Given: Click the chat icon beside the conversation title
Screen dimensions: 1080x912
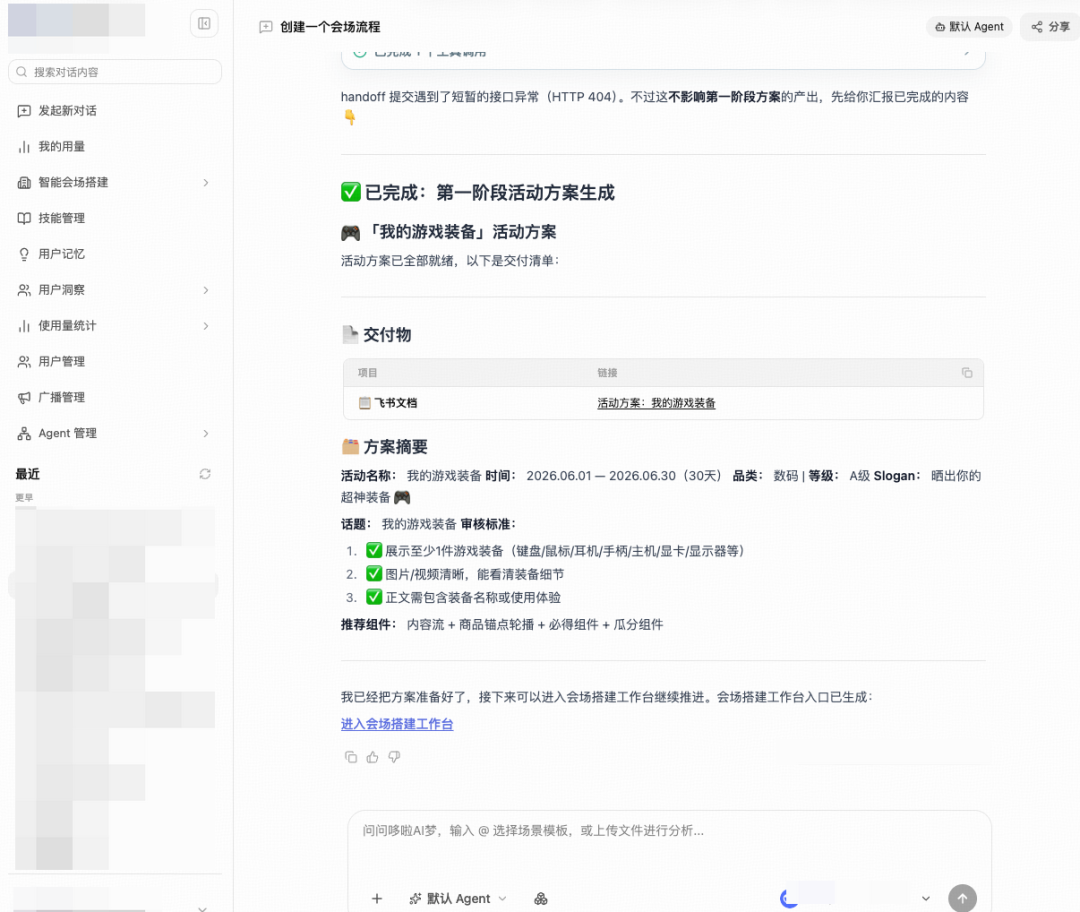Looking at the screenshot, I should [x=266, y=27].
